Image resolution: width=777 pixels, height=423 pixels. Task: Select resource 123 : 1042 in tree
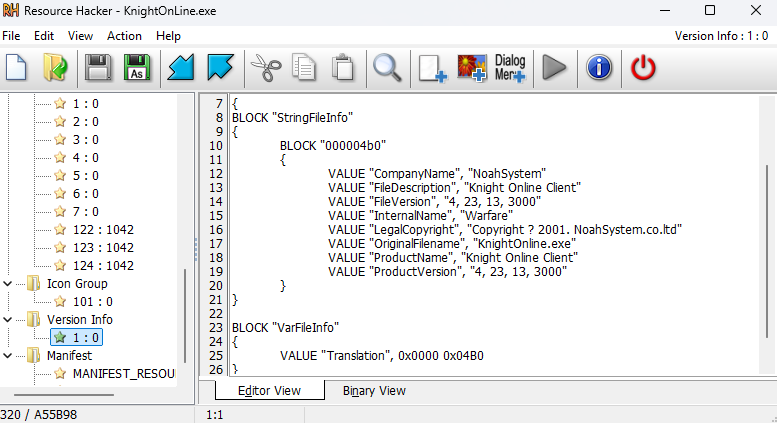pos(103,248)
